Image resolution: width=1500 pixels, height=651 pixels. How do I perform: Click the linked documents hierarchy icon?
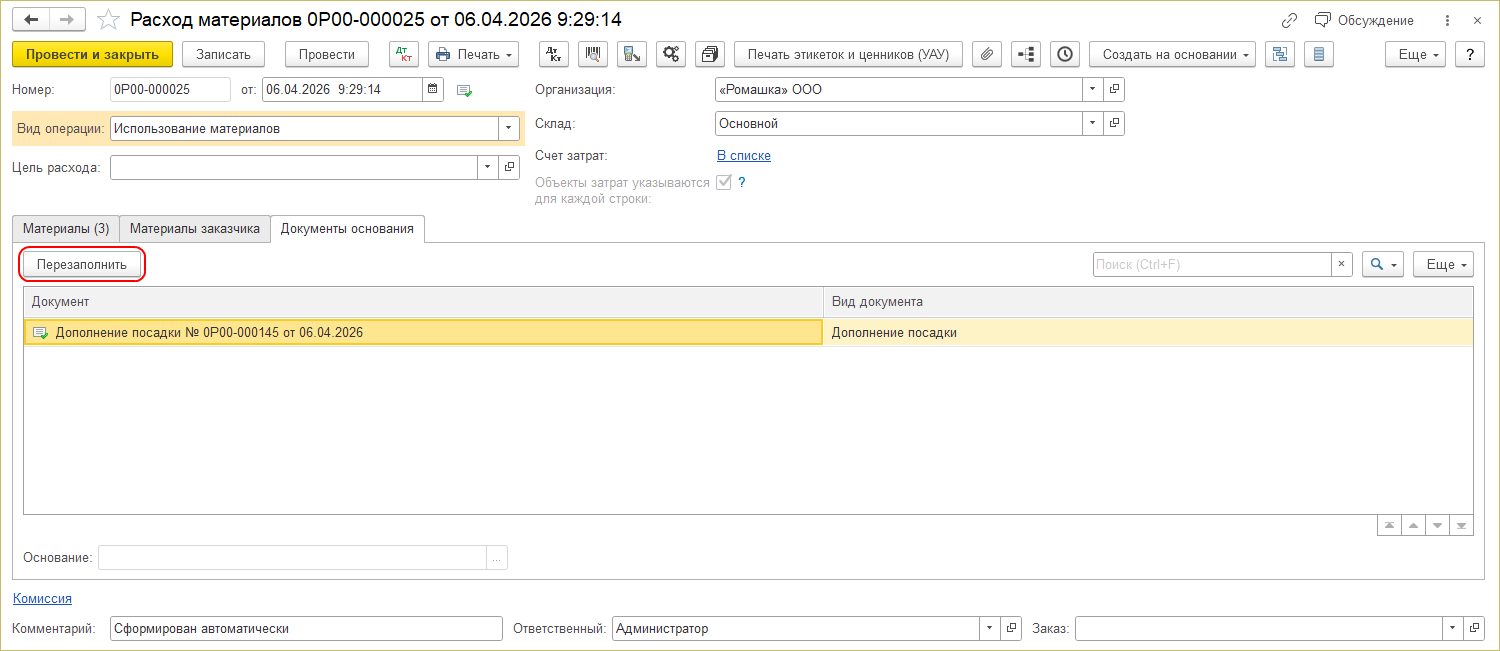click(1280, 54)
